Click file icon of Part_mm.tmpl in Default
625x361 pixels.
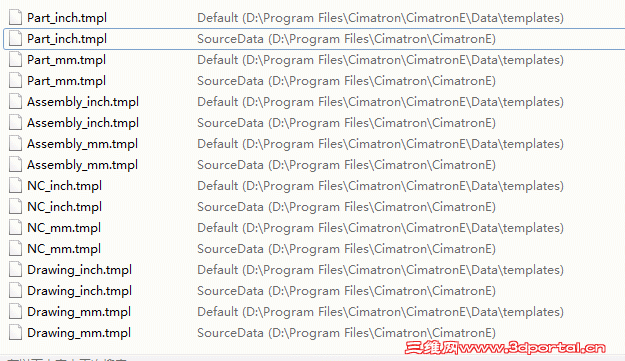pos(15,60)
